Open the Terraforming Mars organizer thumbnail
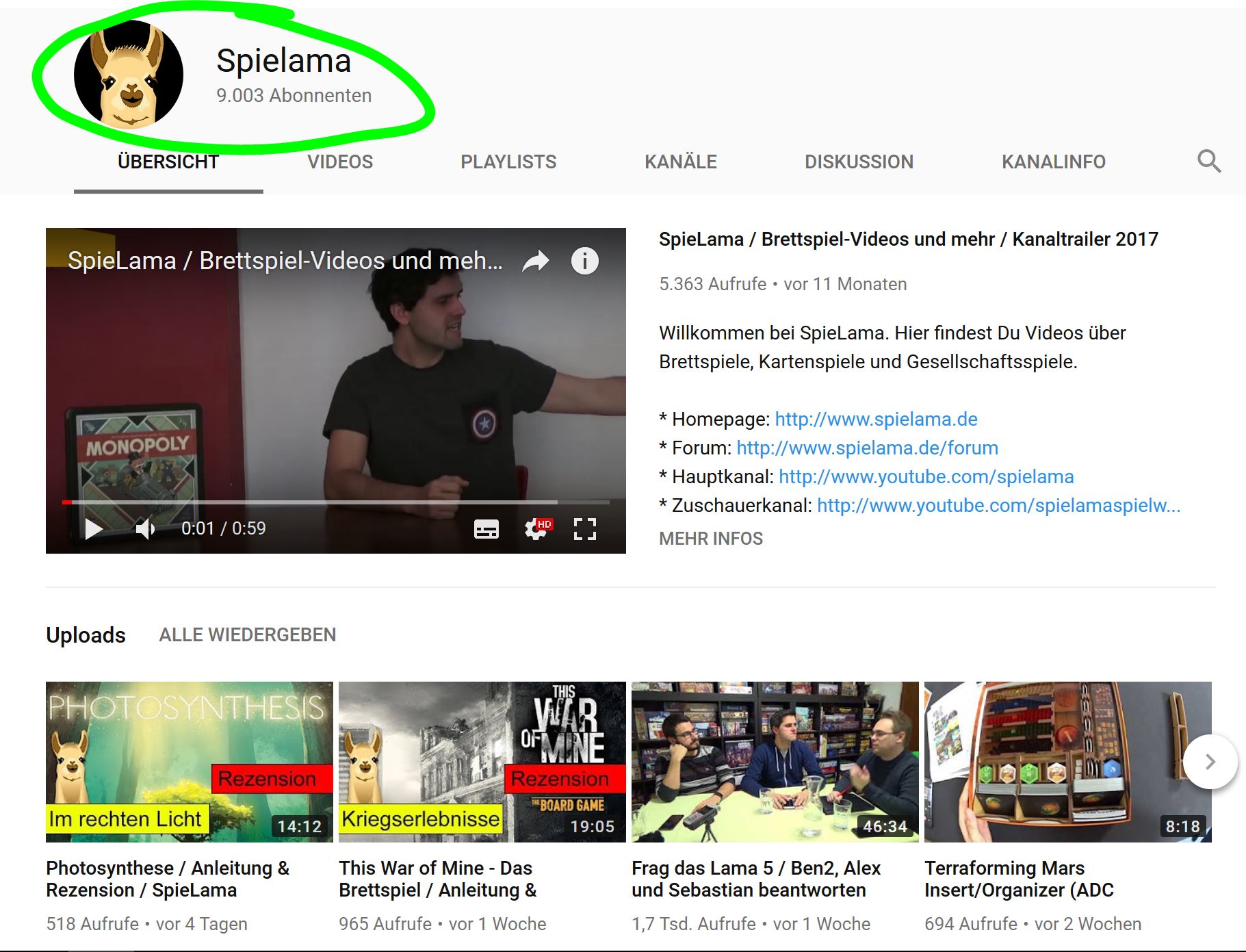1246x952 pixels. tap(1068, 762)
